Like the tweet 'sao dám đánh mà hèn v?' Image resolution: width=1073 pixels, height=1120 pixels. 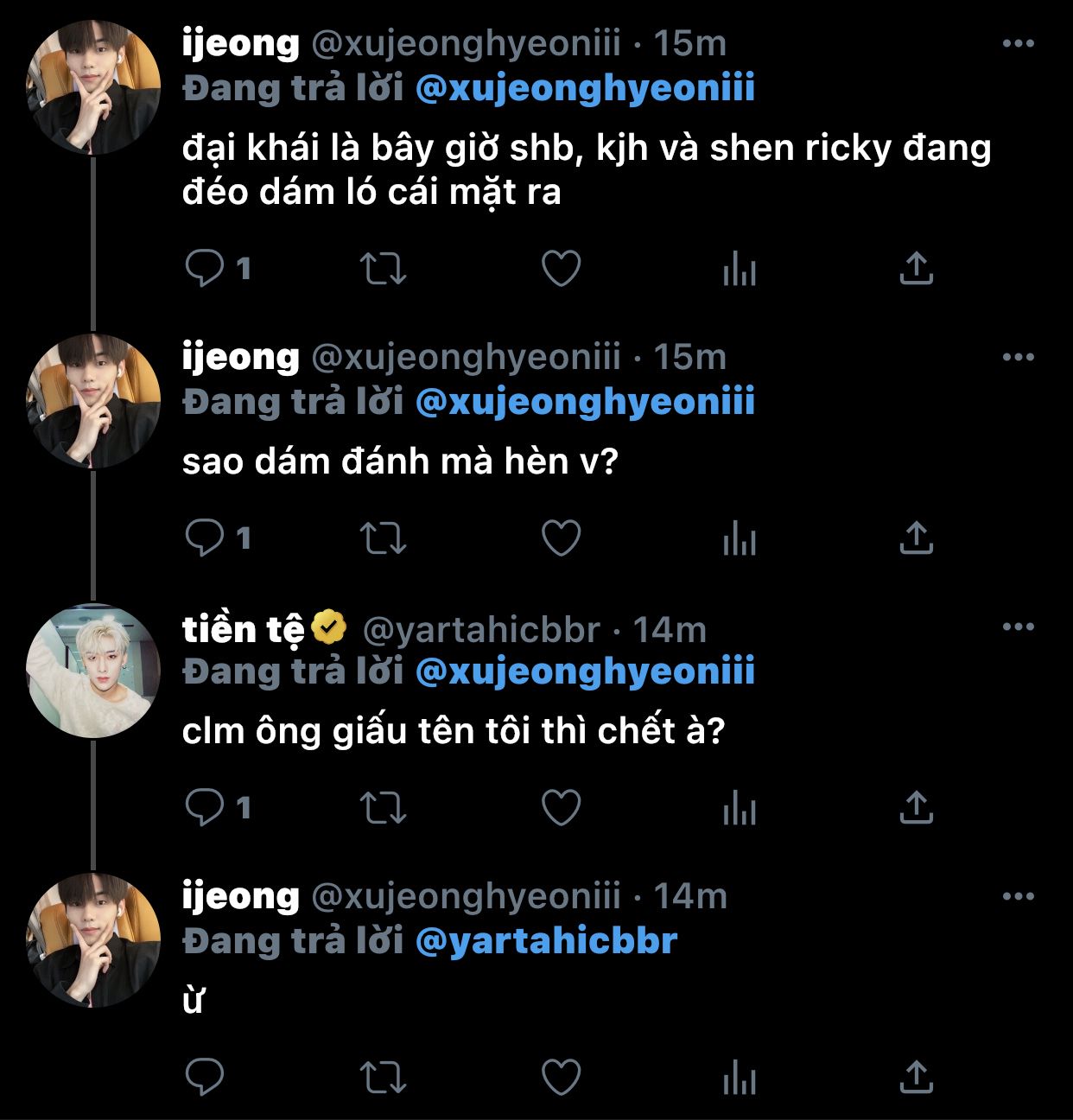point(561,538)
